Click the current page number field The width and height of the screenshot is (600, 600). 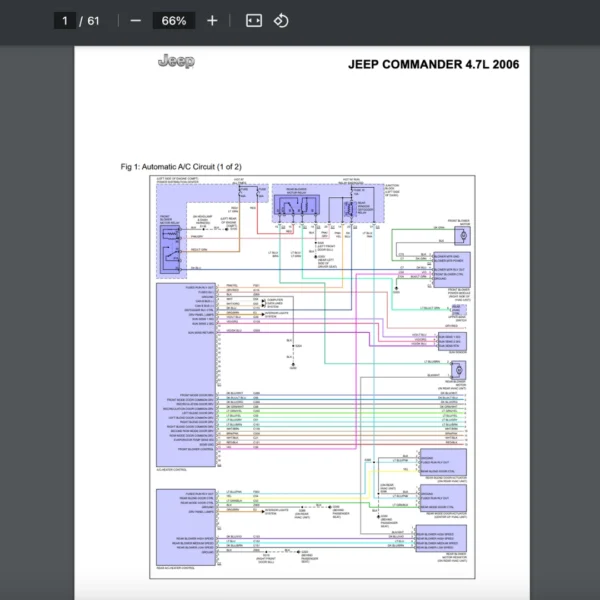65,21
